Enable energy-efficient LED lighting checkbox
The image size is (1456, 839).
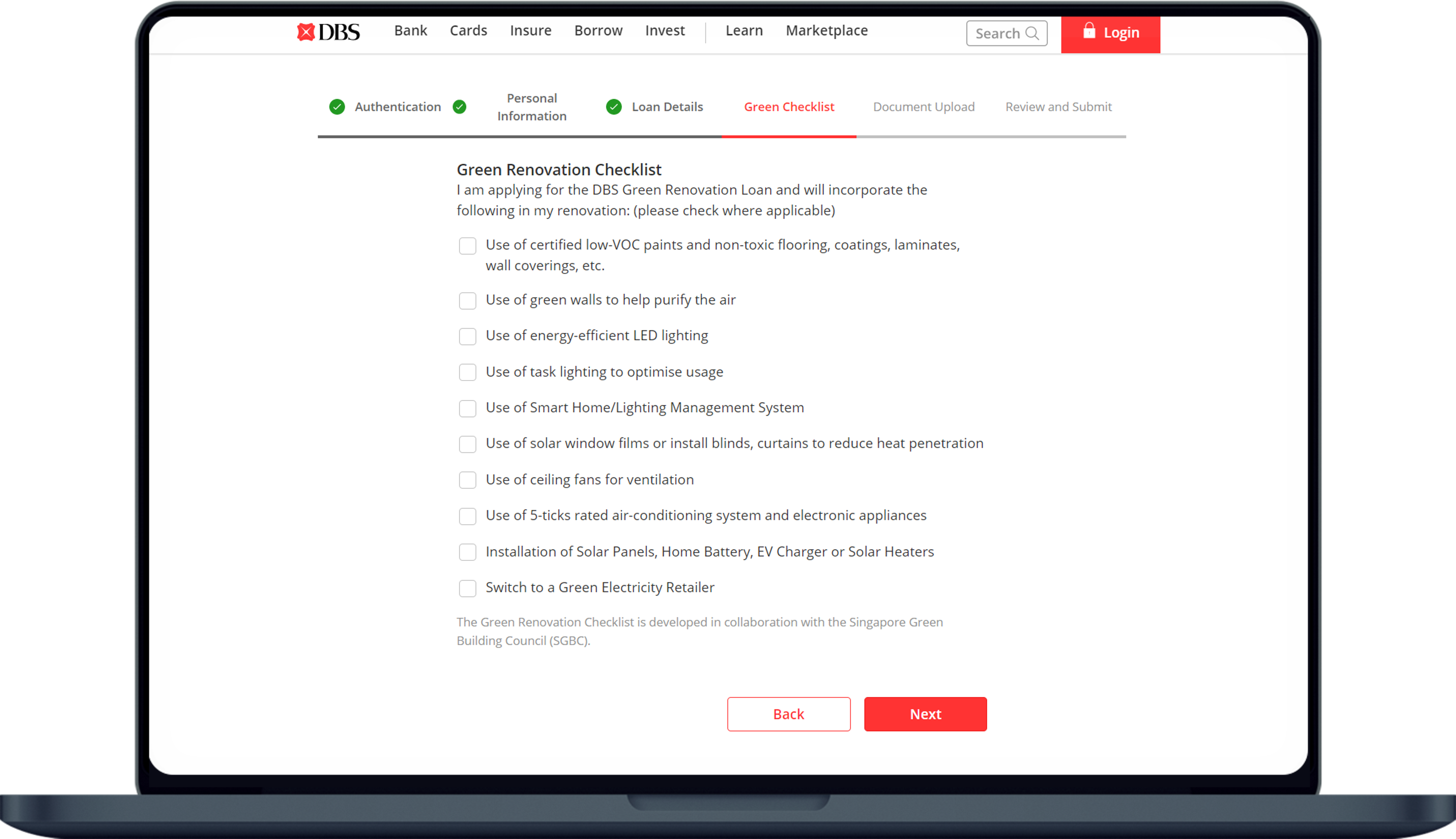[468, 337]
